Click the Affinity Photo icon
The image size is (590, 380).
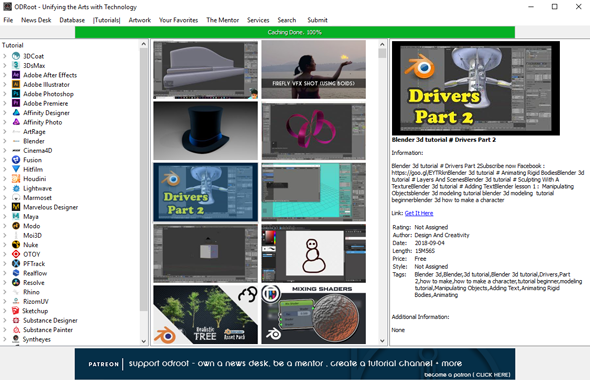(16, 122)
